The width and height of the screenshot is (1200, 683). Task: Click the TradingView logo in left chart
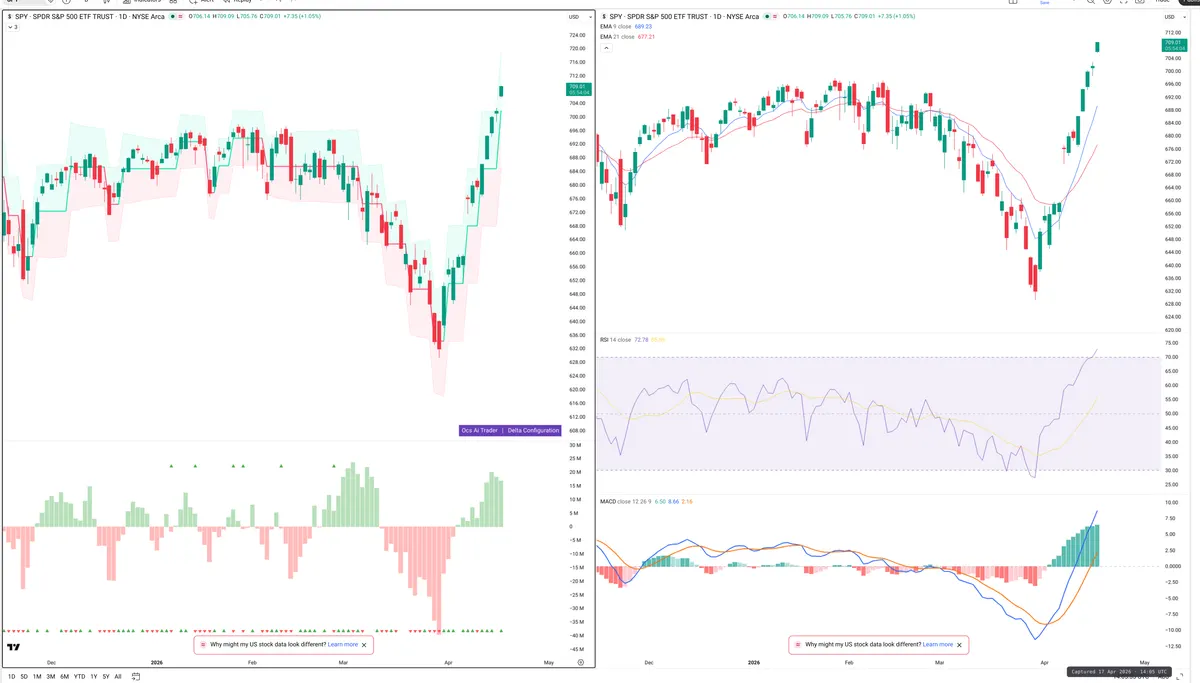coord(14,647)
